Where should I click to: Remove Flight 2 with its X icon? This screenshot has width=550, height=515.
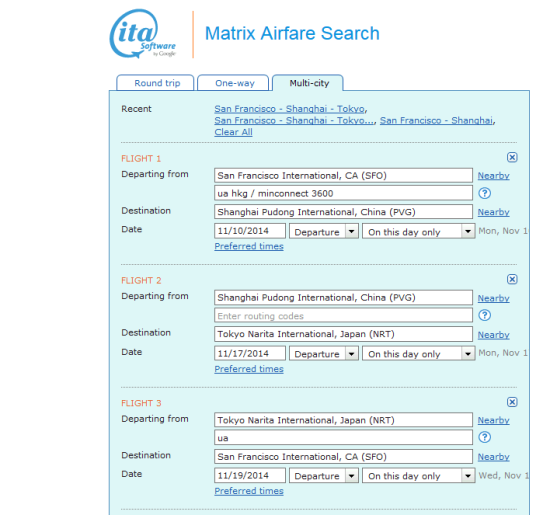pyautogui.click(x=512, y=279)
